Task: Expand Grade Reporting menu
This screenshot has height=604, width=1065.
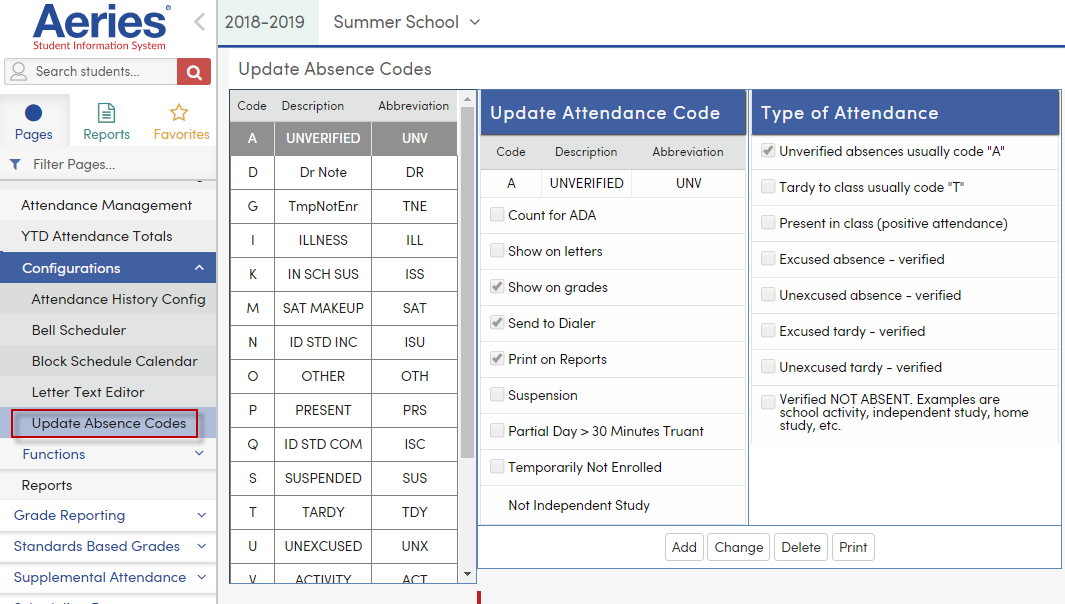Action: tap(108, 515)
